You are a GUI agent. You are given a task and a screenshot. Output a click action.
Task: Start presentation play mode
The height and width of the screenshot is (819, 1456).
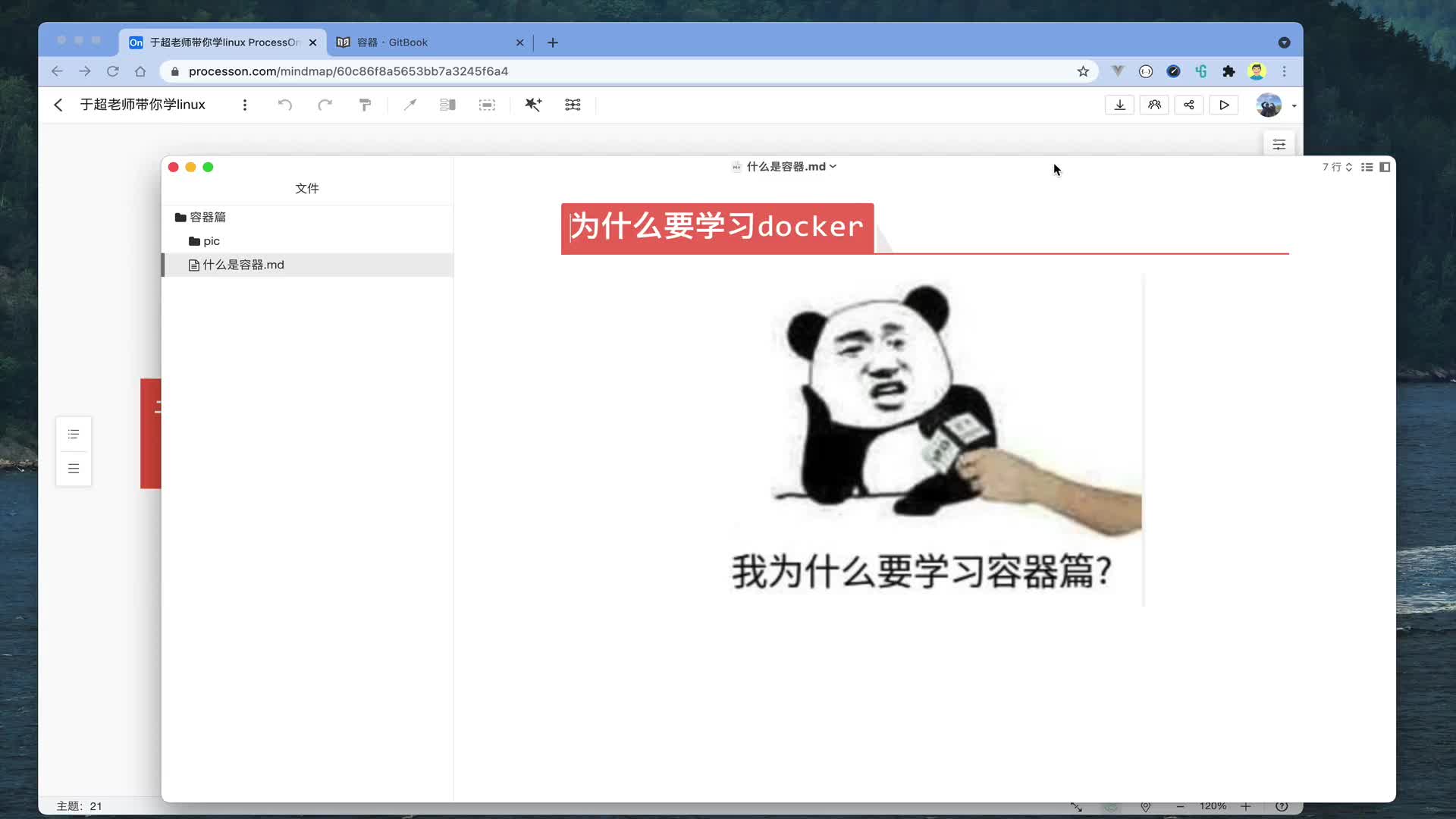coord(1224,105)
